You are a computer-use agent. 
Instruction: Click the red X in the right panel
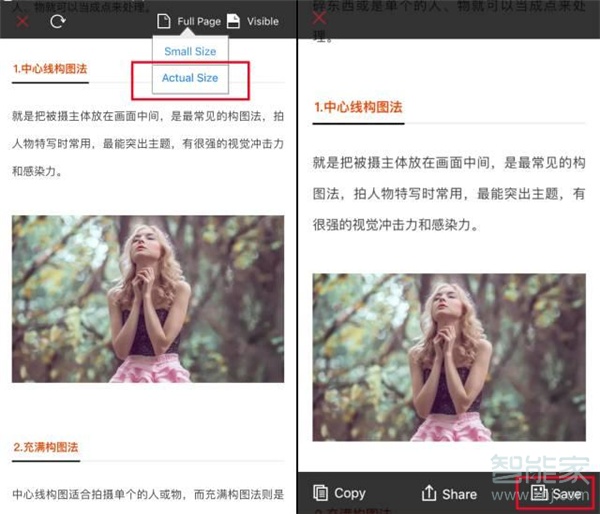(x=320, y=18)
